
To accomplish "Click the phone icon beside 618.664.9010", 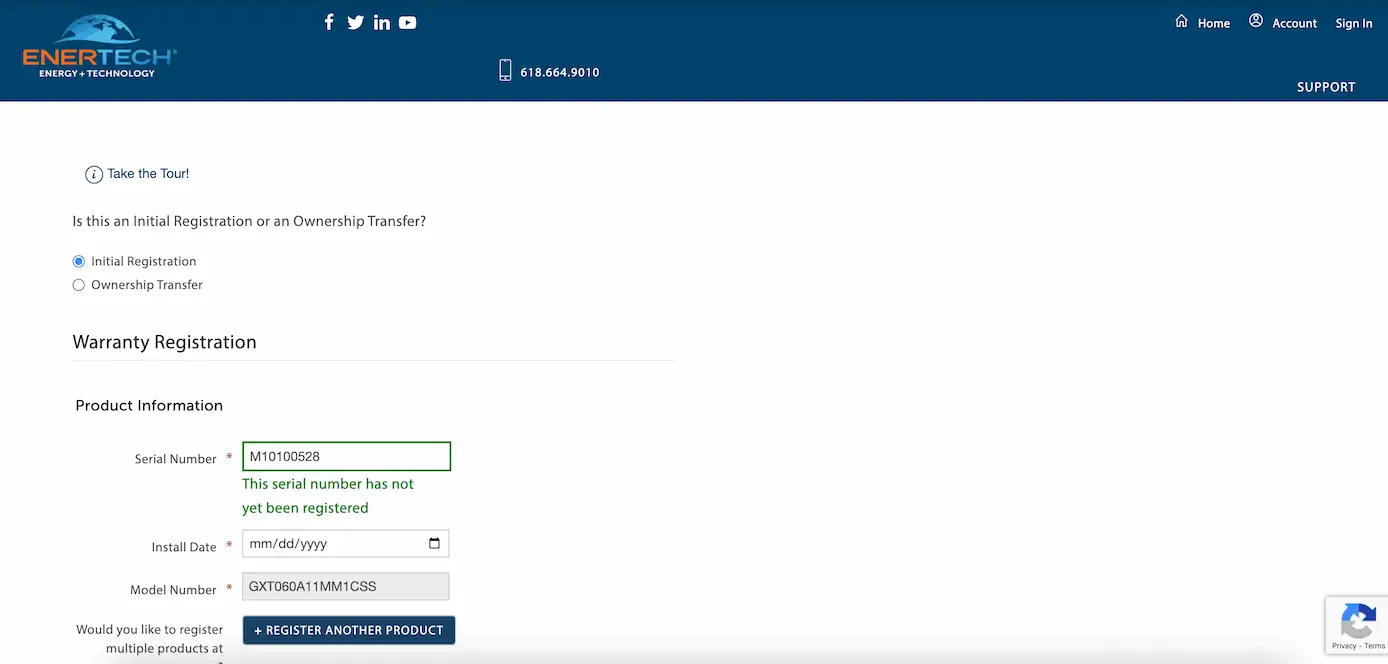I will [x=505, y=70].
